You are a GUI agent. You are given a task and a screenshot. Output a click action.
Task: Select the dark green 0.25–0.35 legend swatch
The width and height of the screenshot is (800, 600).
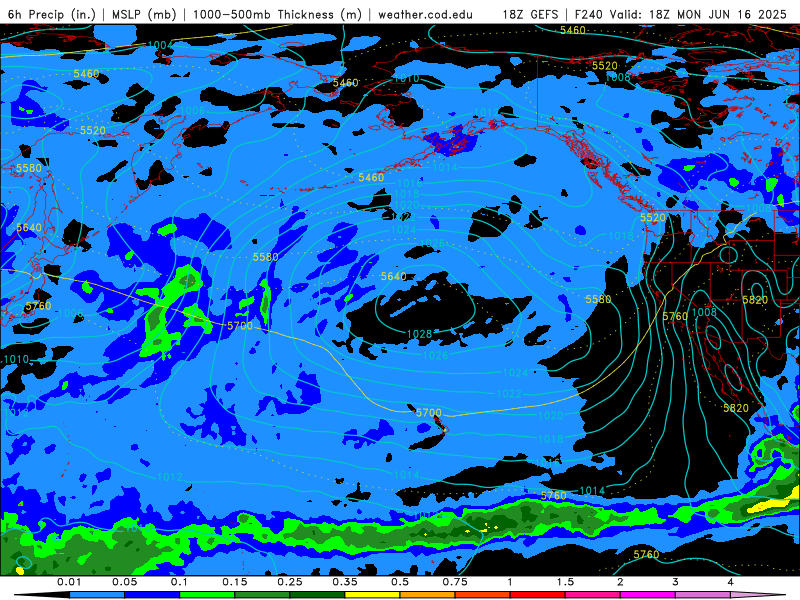tap(317, 595)
